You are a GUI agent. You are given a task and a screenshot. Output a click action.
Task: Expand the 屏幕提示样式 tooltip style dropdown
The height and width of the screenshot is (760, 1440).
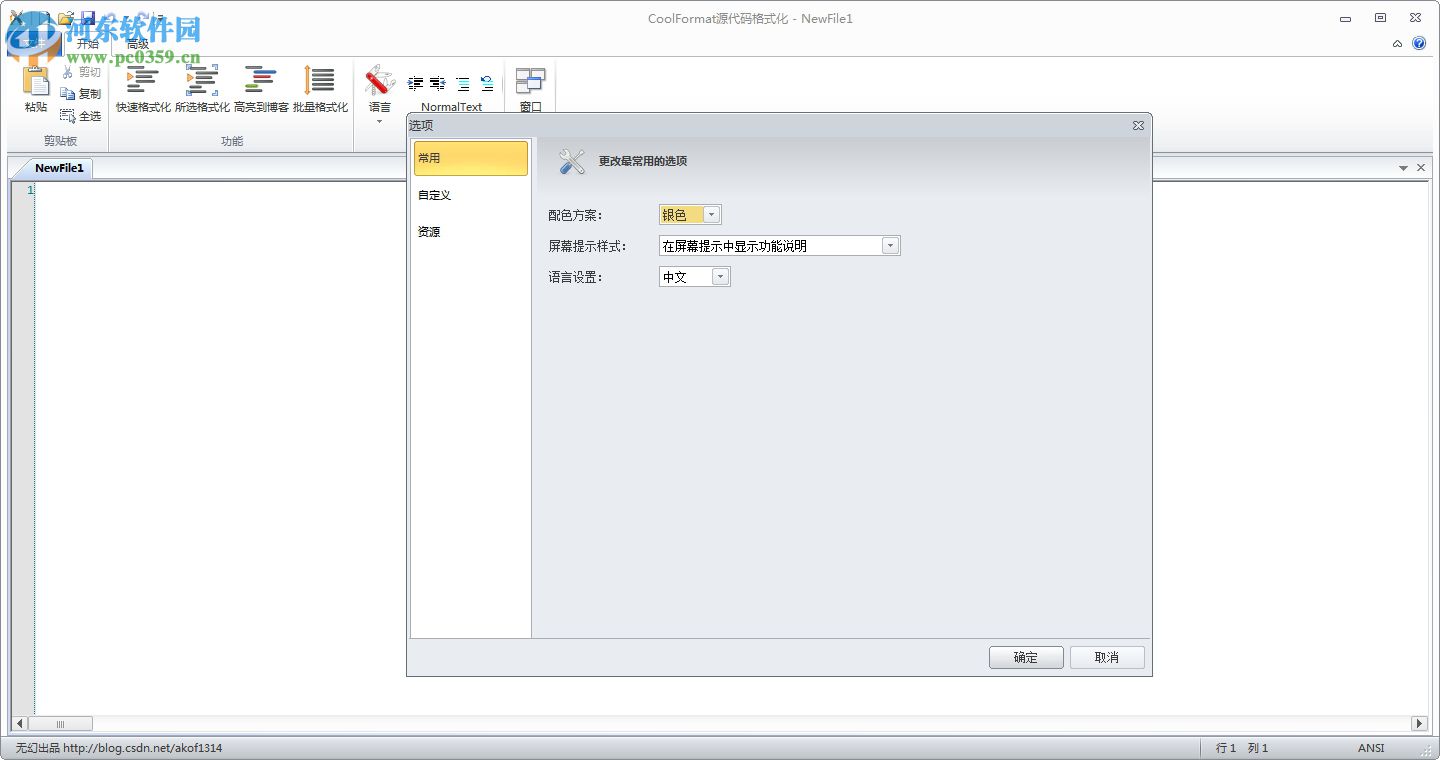(x=890, y=245)
